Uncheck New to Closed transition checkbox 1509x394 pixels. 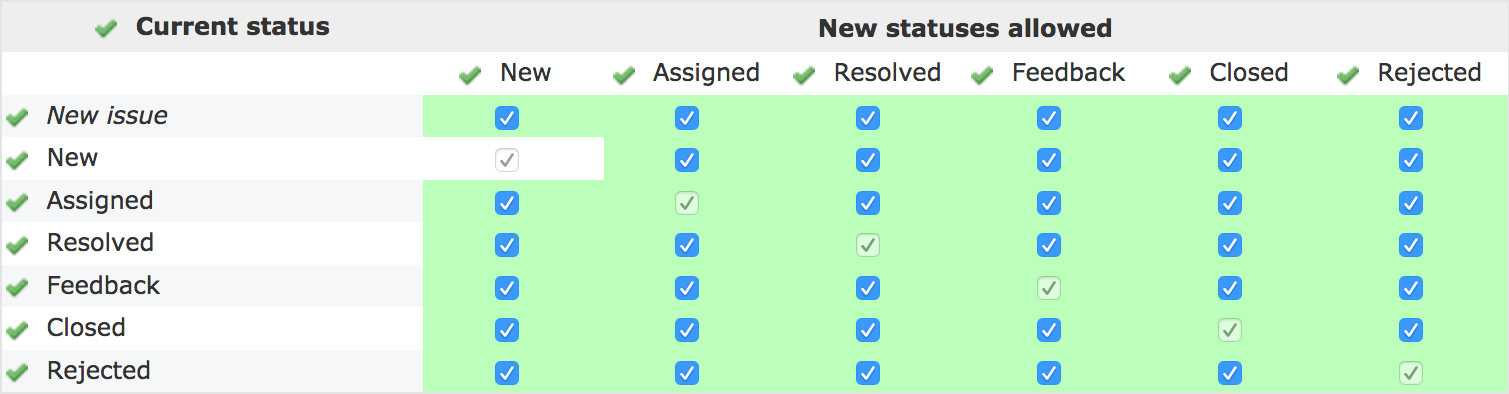click(1230, 160)
